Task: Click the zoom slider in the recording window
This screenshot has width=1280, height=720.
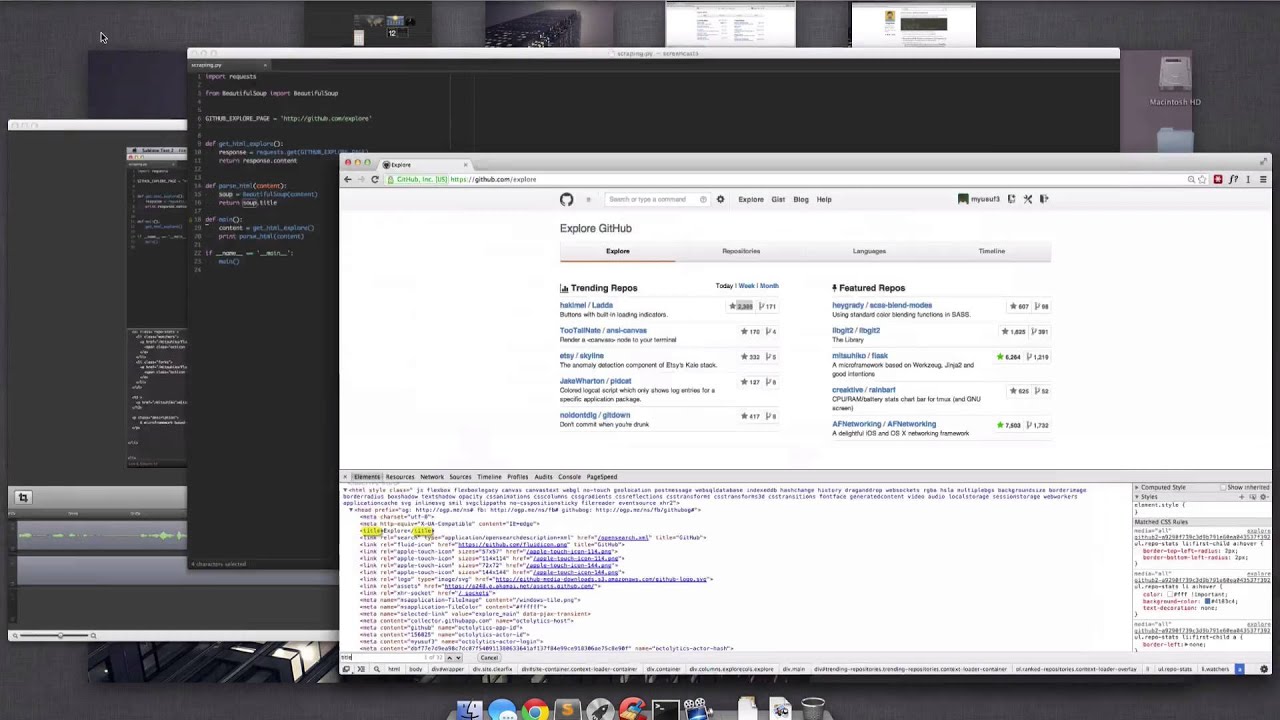Action: [59, 635]
